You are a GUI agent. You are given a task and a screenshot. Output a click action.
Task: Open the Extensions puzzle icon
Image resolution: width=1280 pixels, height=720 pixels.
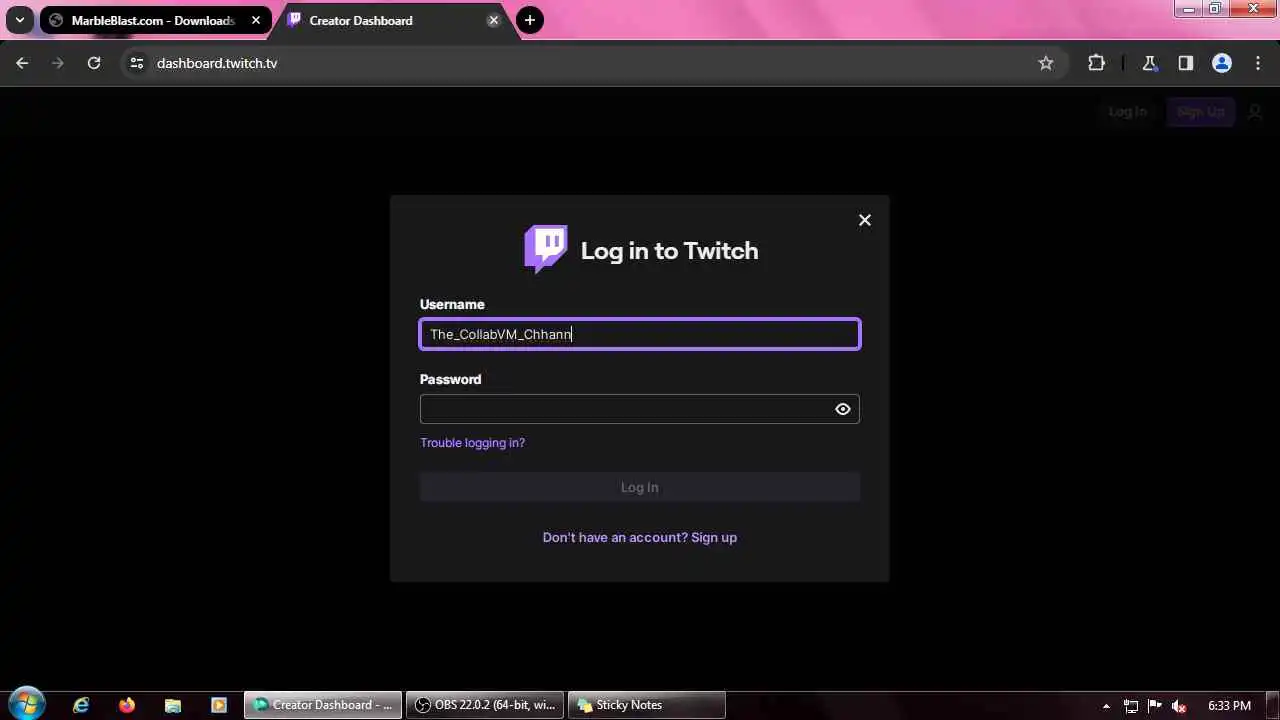(1096, 63)
